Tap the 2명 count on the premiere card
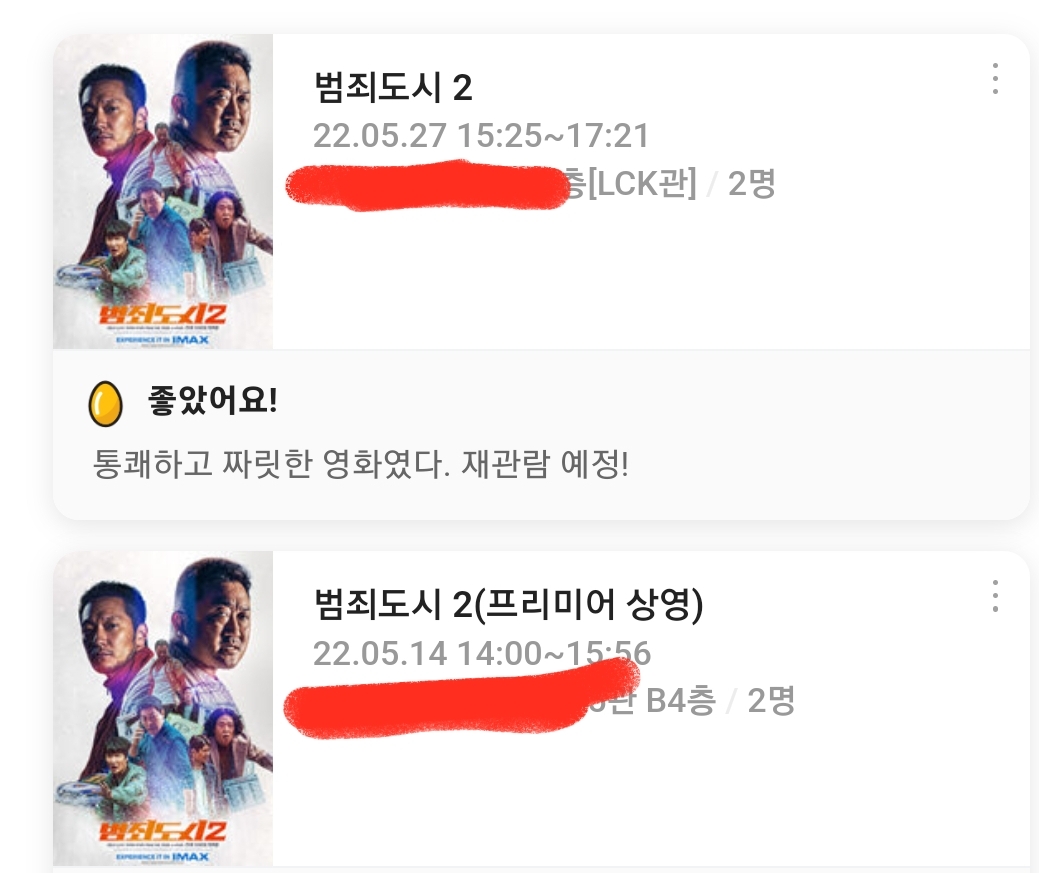1039x873 pixels. tap(770, 701)
